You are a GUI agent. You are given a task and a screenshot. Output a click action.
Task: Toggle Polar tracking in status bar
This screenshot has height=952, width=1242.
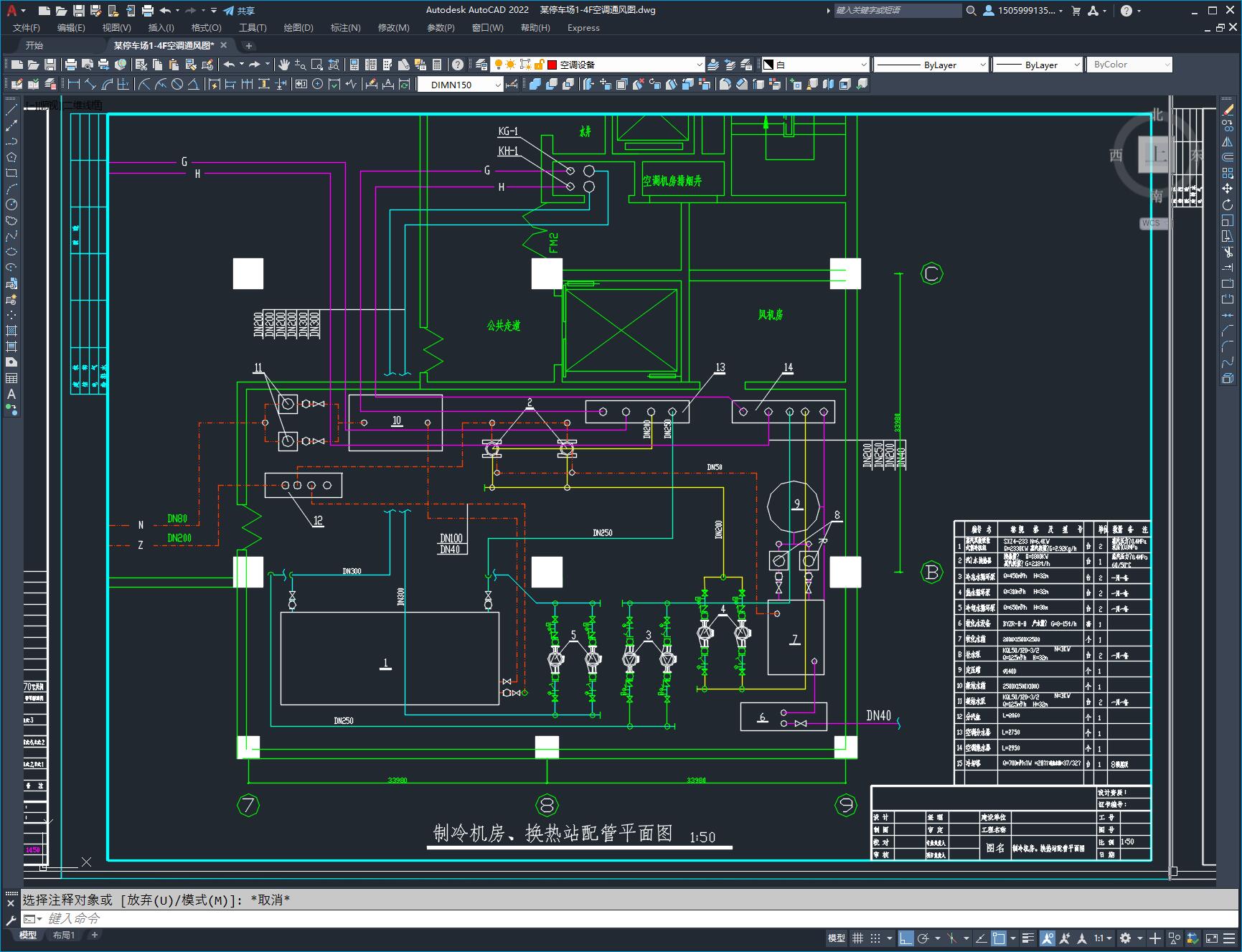(x=923, y=938)
